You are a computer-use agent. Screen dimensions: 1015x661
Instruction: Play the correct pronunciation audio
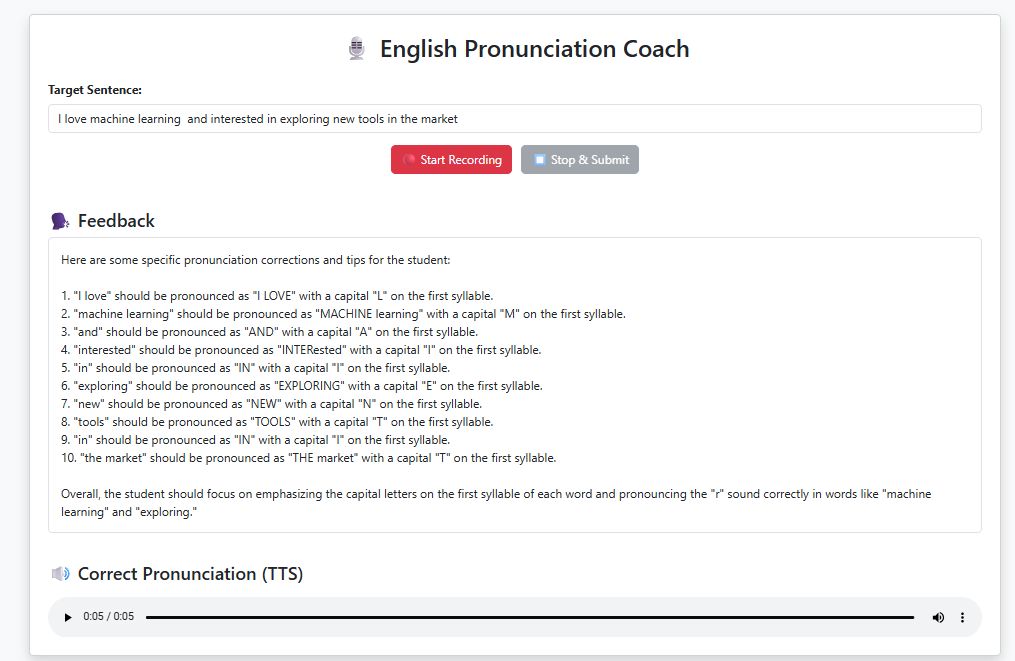point(68,618)
